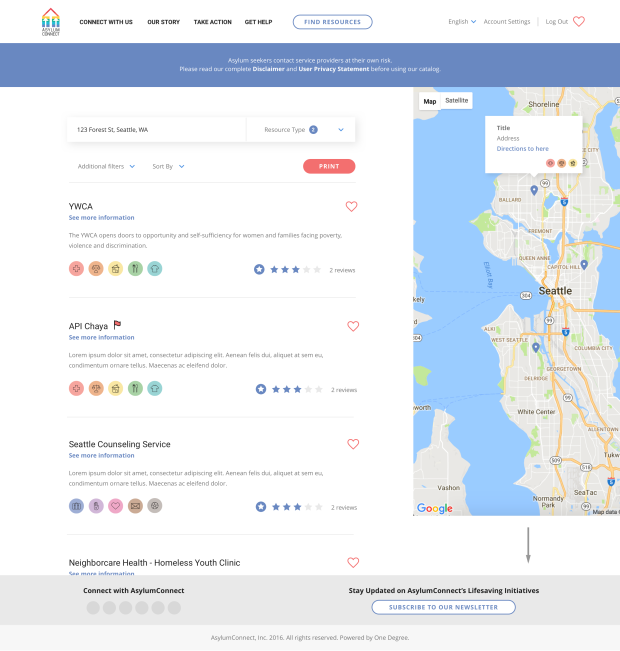The width and height of the screenshot is (620, 651).
Task: Click the green food utensils icon under API Chaya
Action: tap(135, 388)
